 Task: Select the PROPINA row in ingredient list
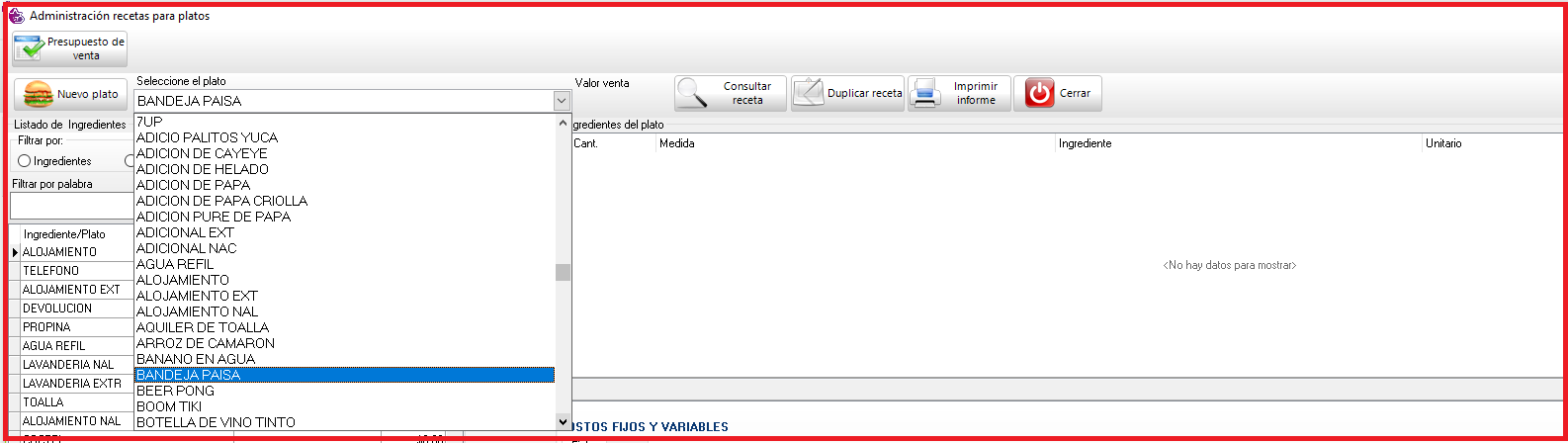[x=47, y=327]
